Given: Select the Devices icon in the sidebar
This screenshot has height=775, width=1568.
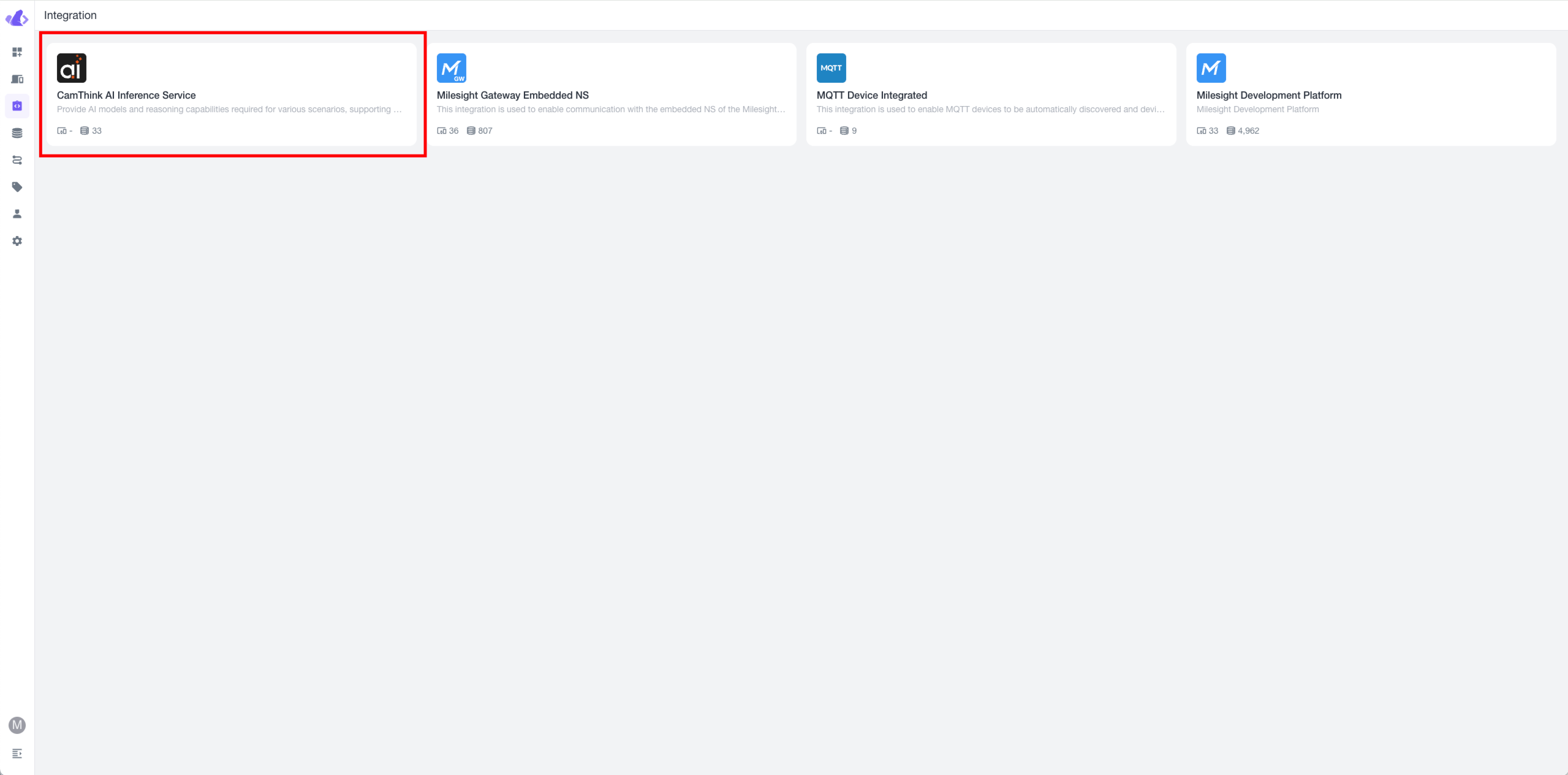Looking at the screenshot, I should pos(17,79).
